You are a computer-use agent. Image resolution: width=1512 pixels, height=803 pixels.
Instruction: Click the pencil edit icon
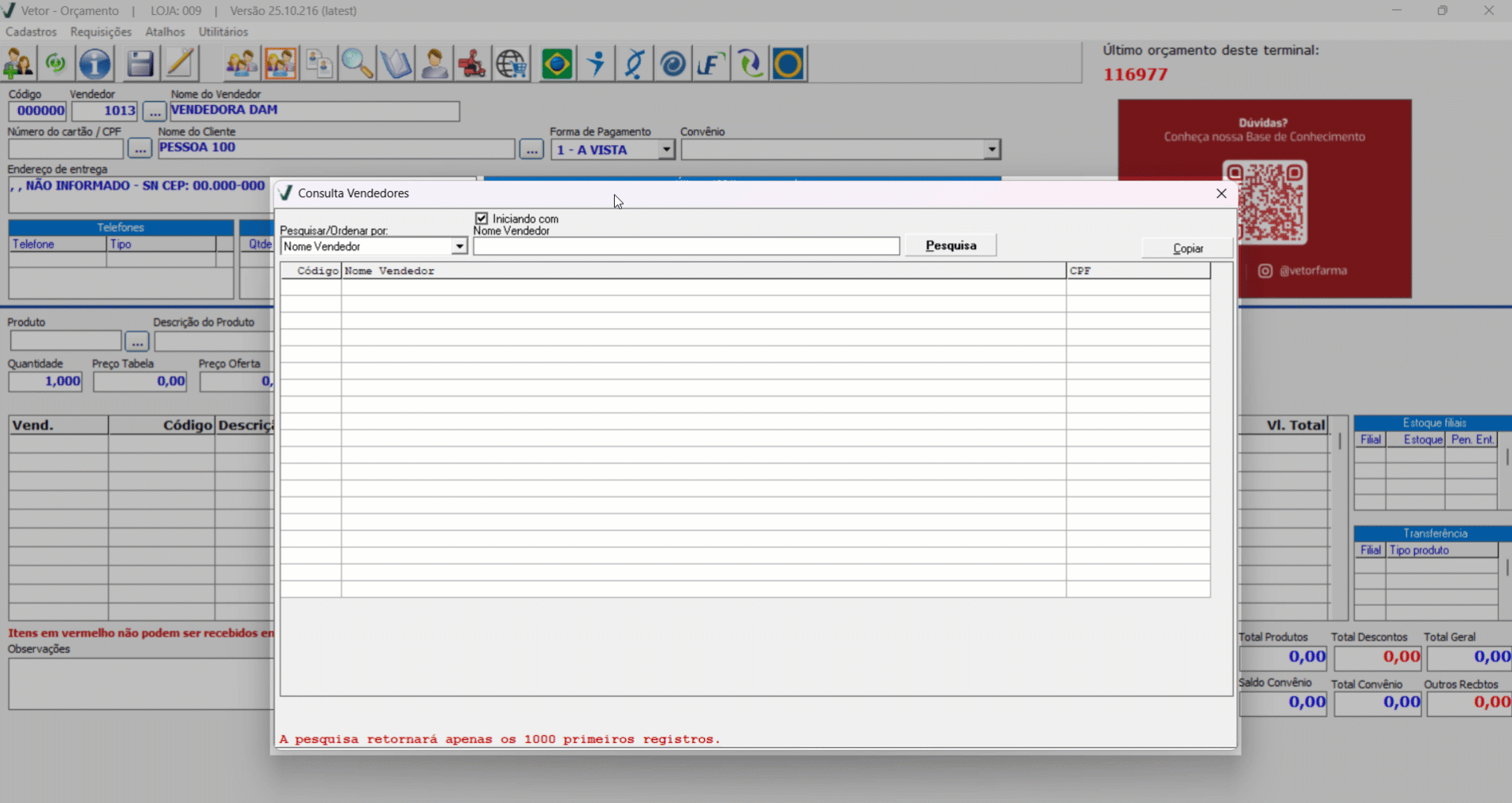click(180, 64)
